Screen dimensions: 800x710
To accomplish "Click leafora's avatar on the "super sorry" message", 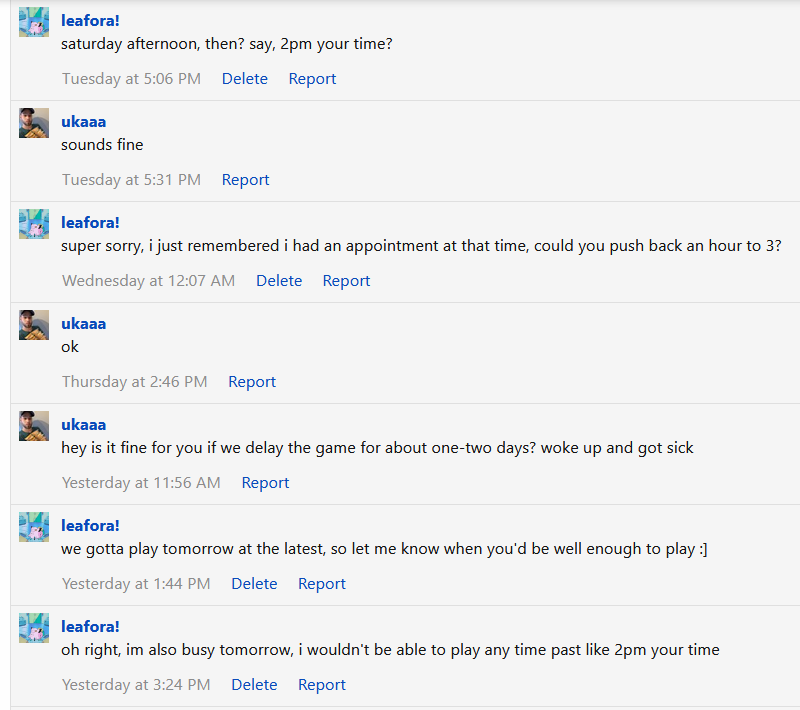I will [34, 224].
